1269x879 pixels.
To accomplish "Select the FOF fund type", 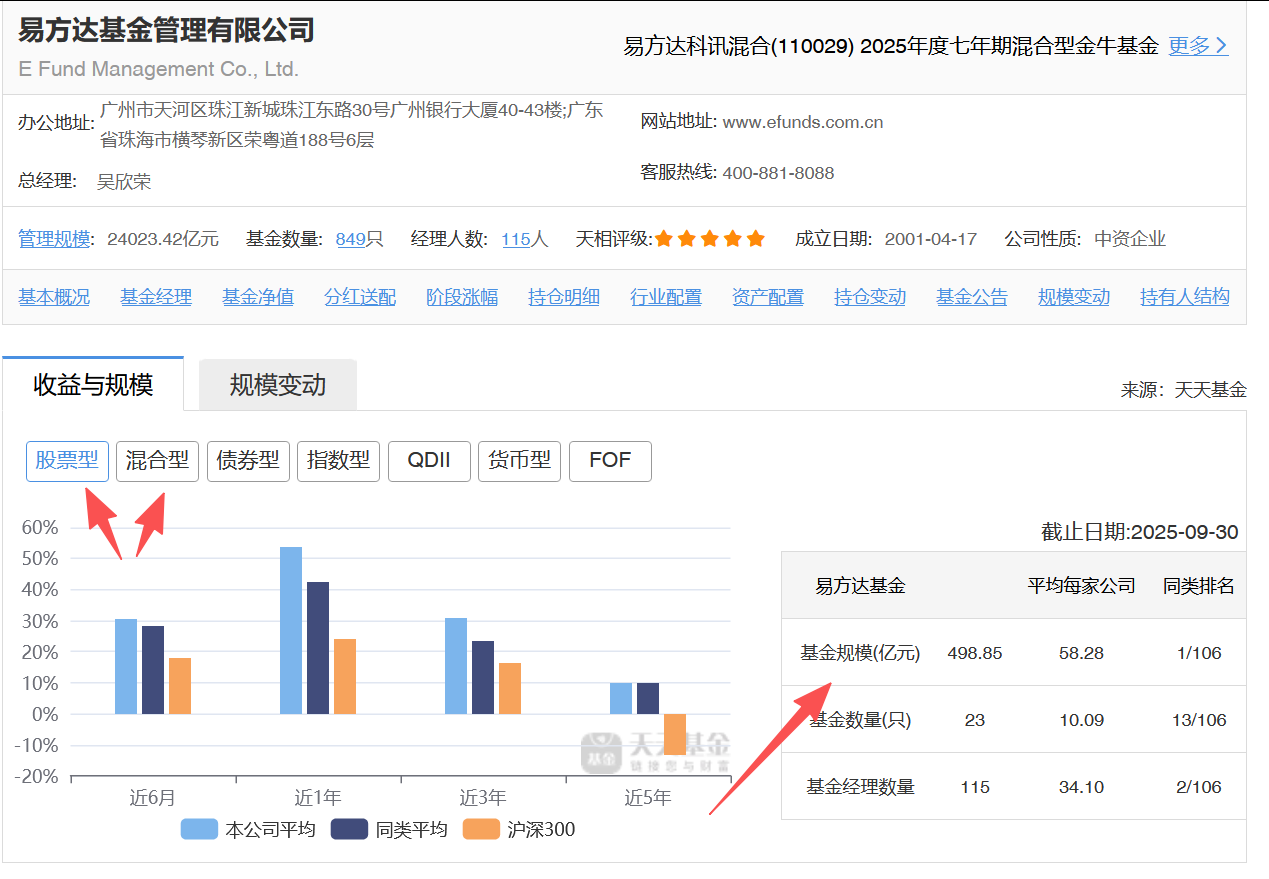I will pos(610,461).
